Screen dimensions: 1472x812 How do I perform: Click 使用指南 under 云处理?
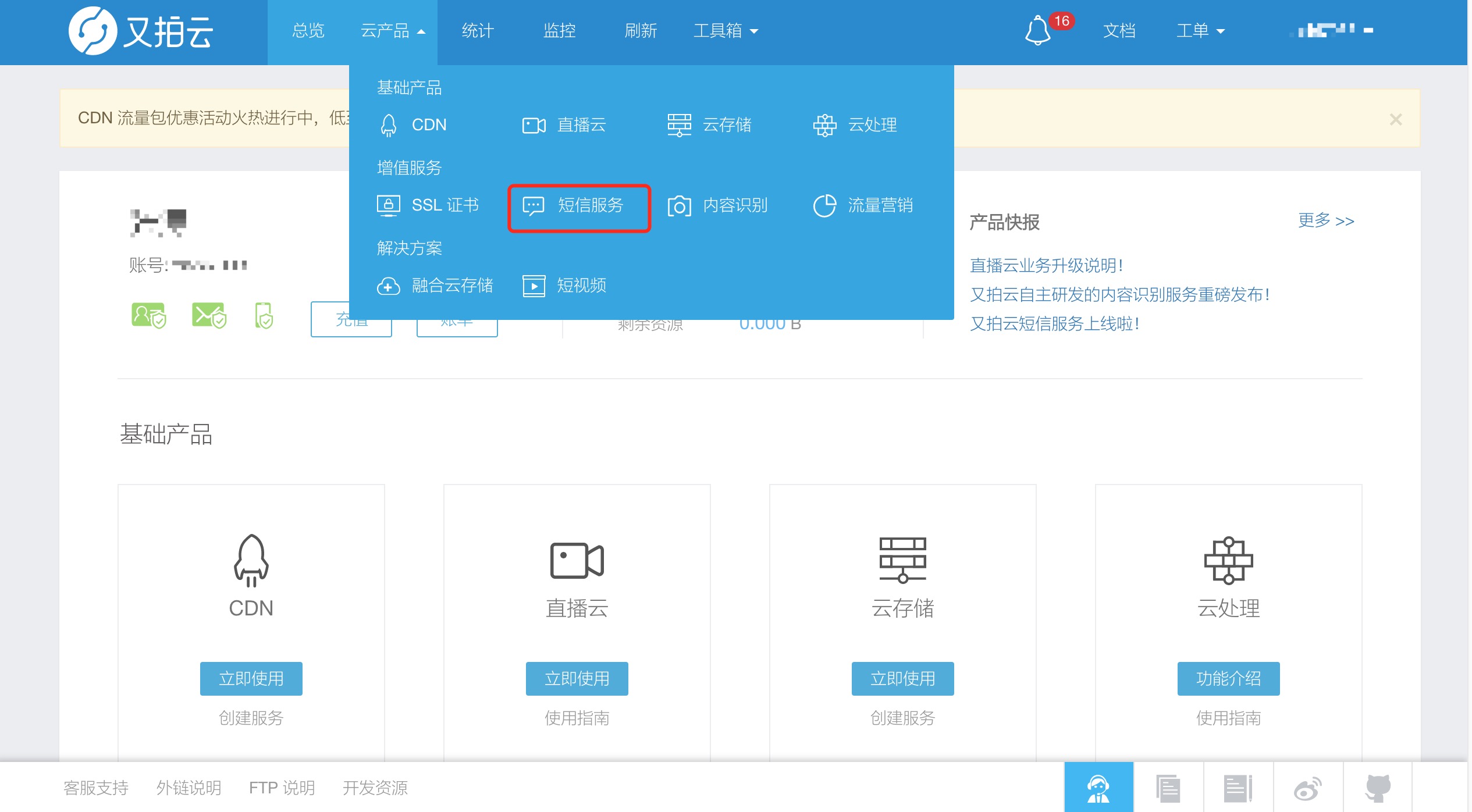(x=1228, y=718)
